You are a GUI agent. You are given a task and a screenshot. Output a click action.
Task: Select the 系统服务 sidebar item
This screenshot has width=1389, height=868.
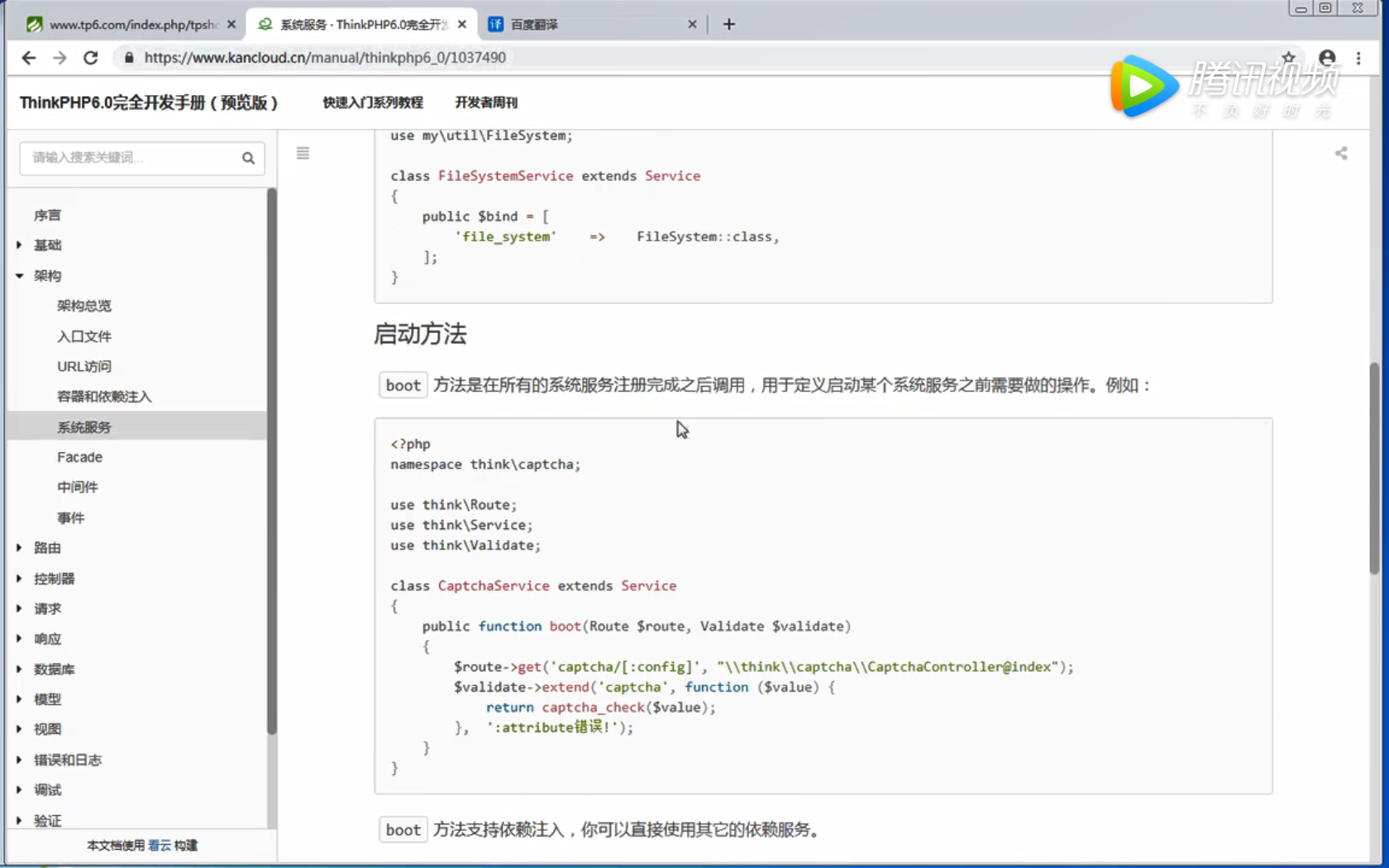click(136, 427)
